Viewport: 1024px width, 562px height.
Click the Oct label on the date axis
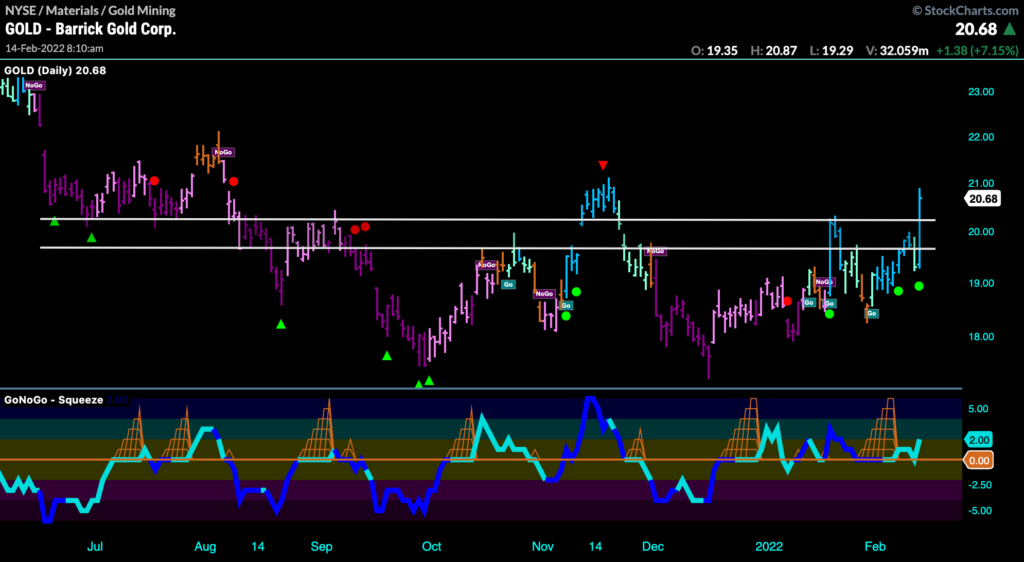(432, 547)
